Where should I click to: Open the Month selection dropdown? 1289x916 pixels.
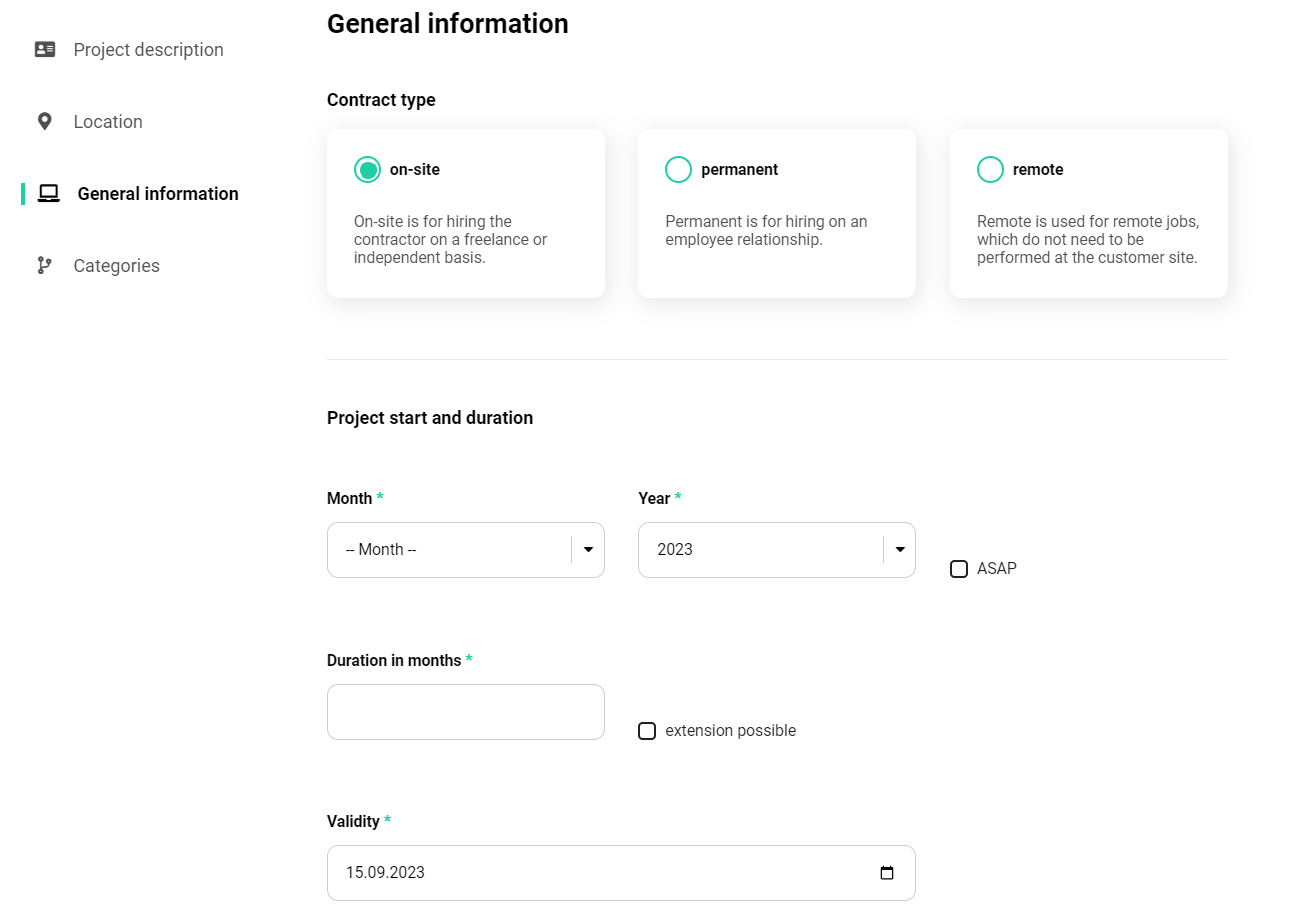coord(465,549)
